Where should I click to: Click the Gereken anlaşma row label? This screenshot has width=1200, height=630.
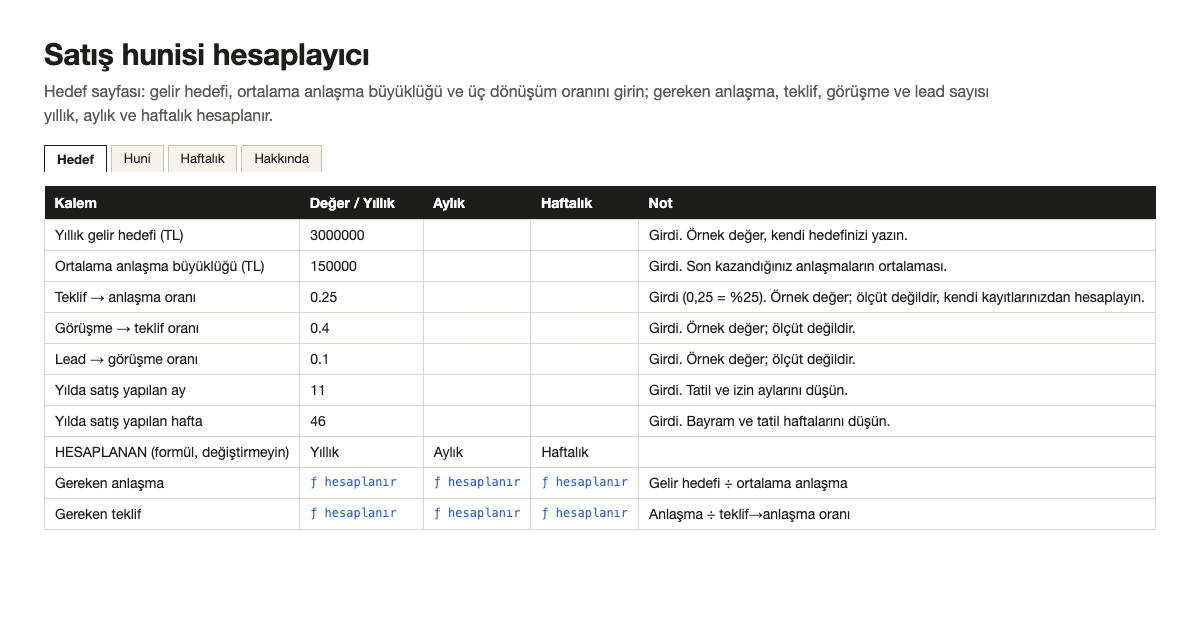point(109,483)
